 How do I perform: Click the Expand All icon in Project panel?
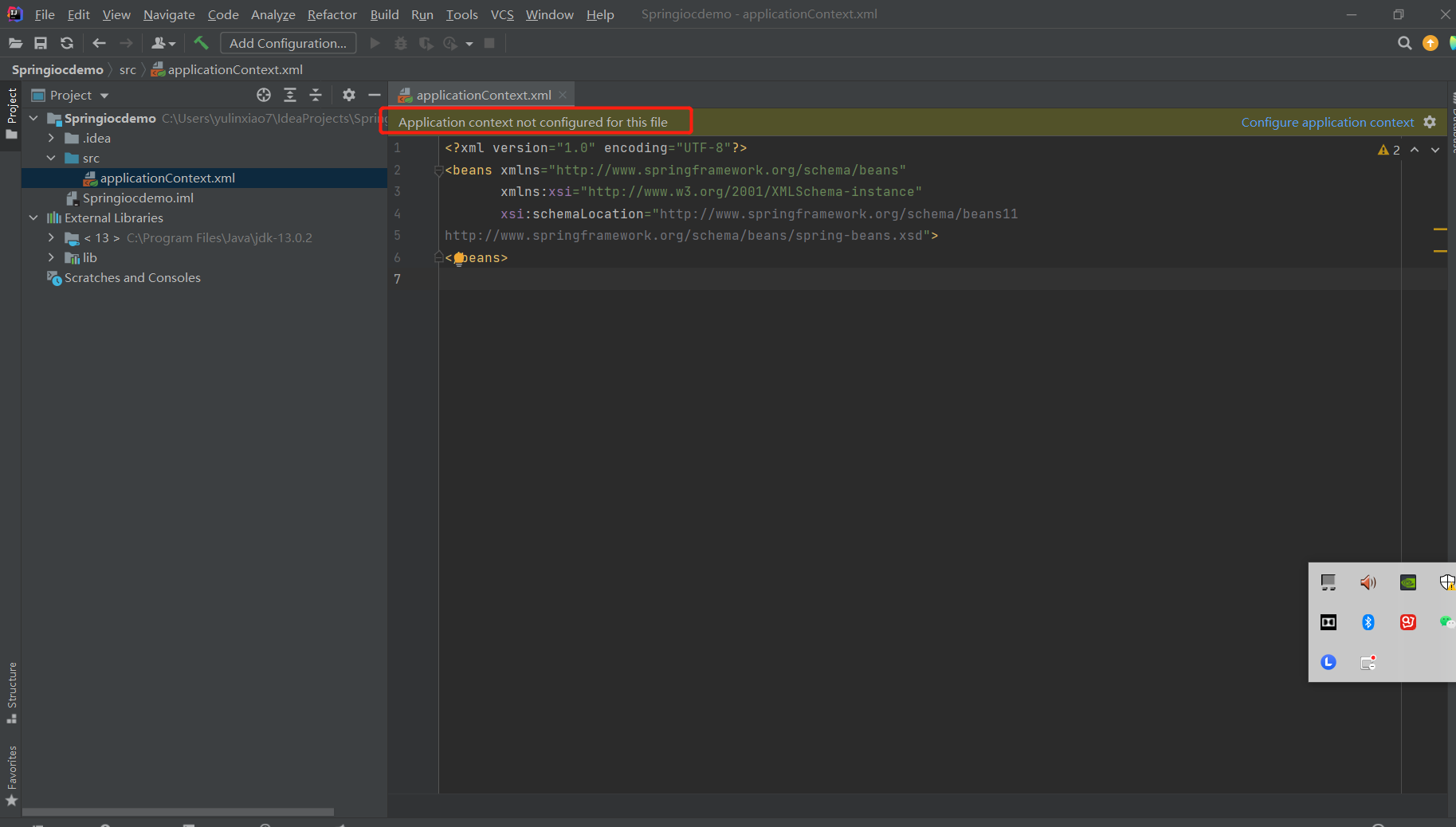(290, 95)
